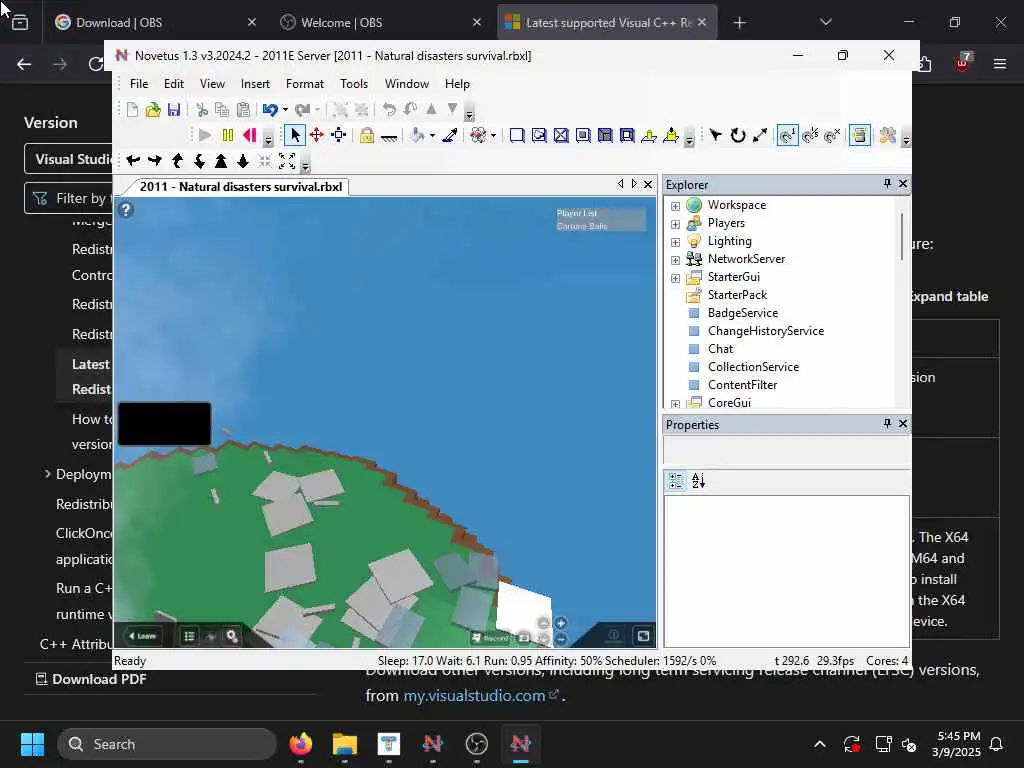Open OBS Studio from the taskbar

477,744
